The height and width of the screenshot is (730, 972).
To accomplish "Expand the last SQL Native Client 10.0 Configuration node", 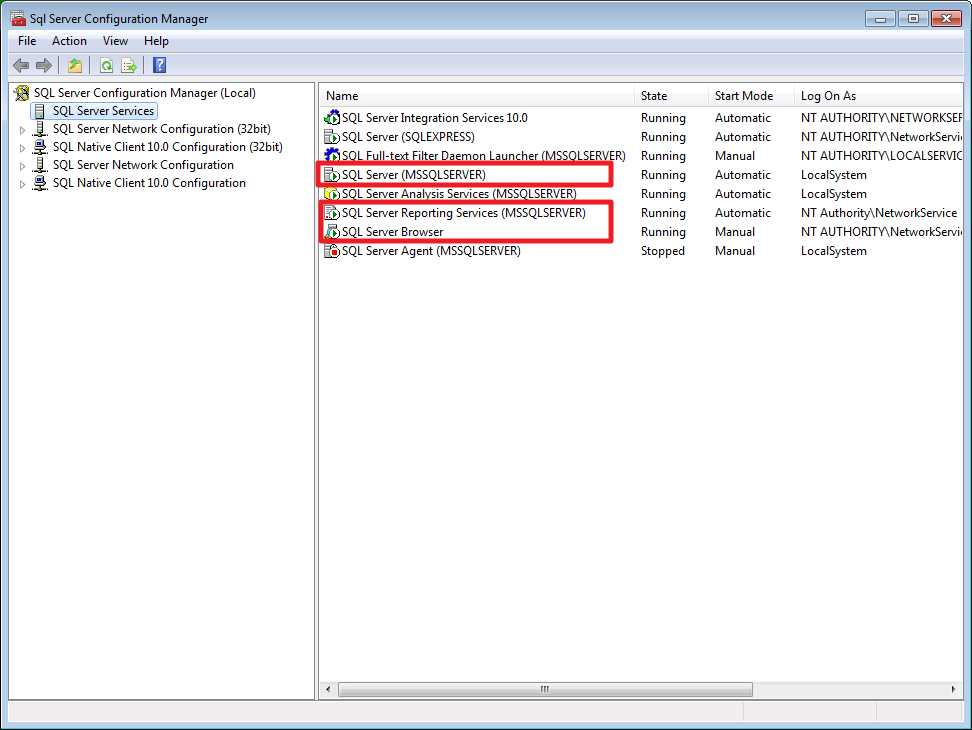I will 22,183.
